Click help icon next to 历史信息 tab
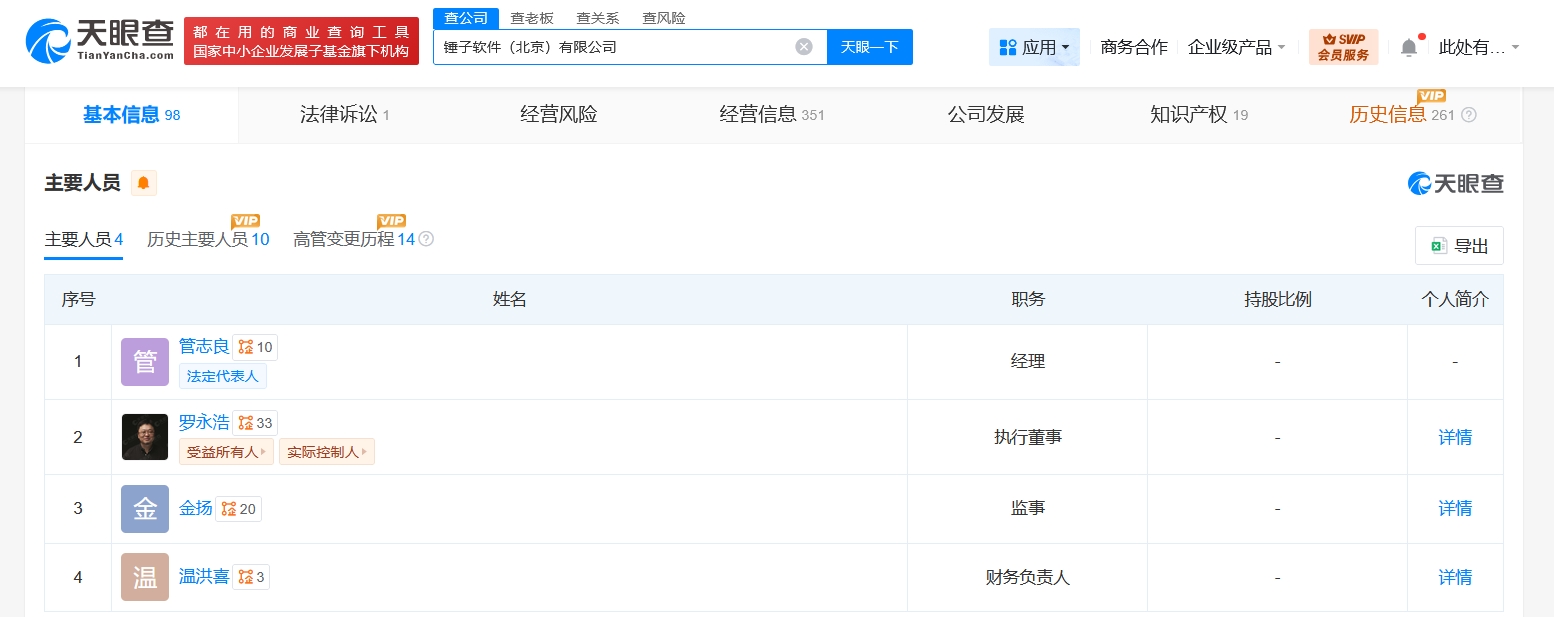1554x617 pixels. 1468,115
